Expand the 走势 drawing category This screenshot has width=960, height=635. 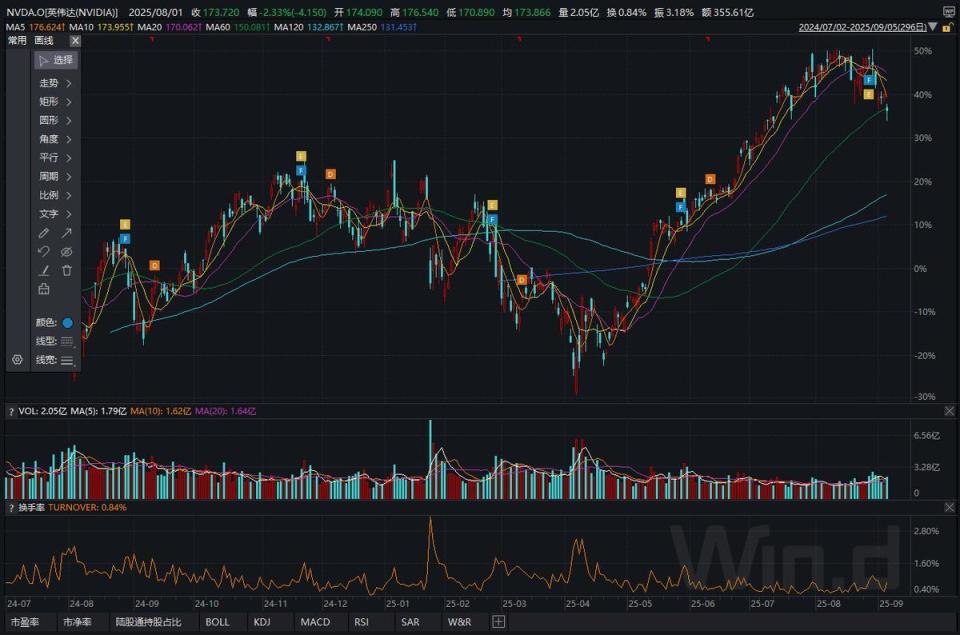coord(56,83)
